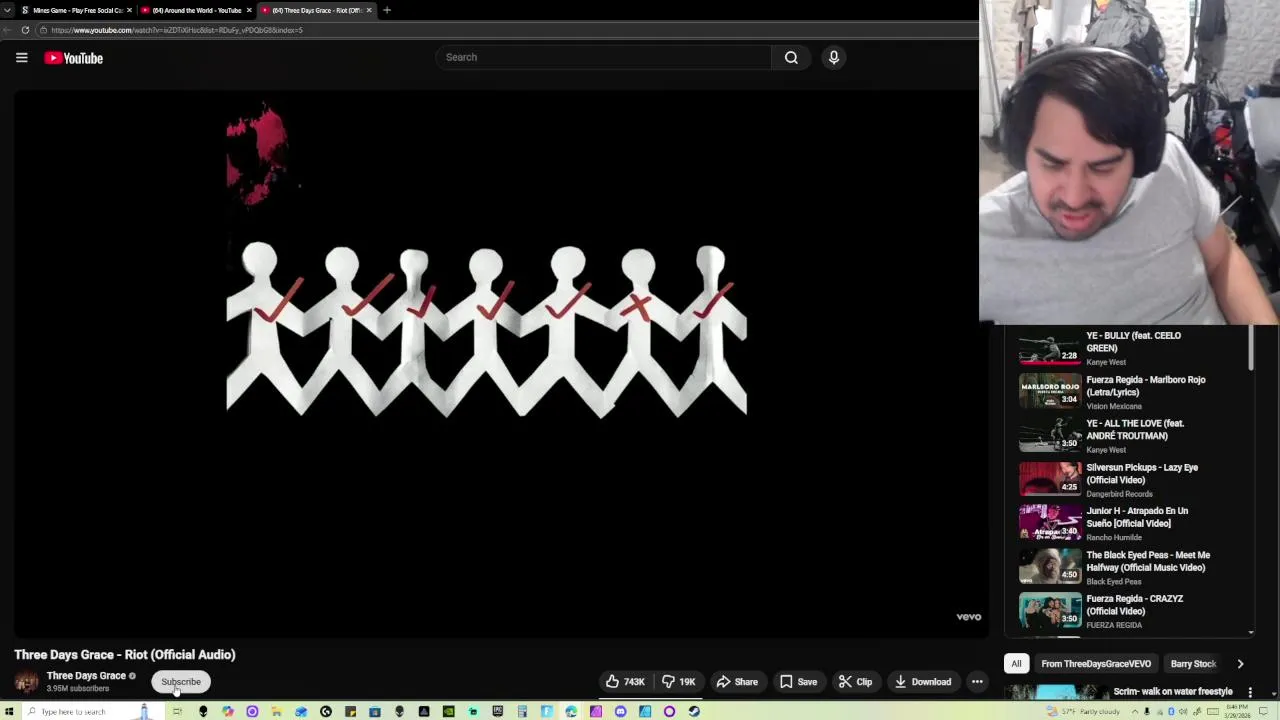This screenshot has height=720, width=1280.
Task: Create a Clip from the video
Action: [855, 682]
